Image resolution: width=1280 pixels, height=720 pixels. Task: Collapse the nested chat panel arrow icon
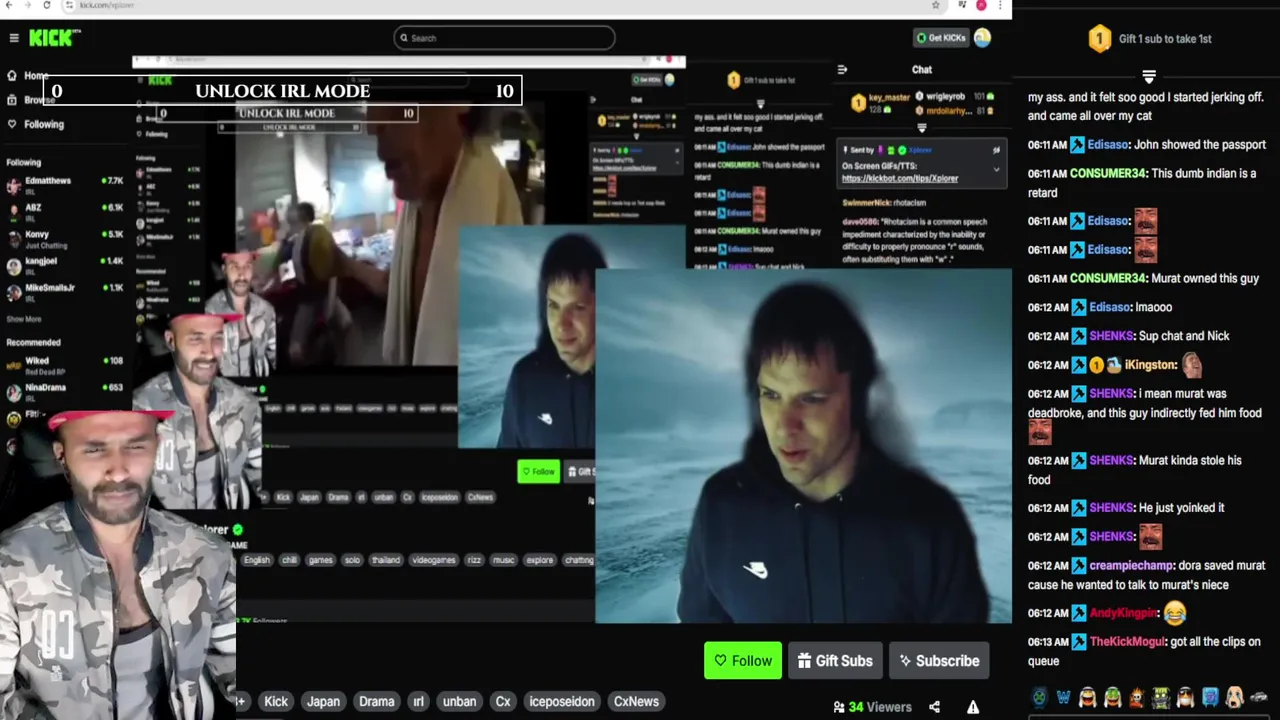point(842,70)
